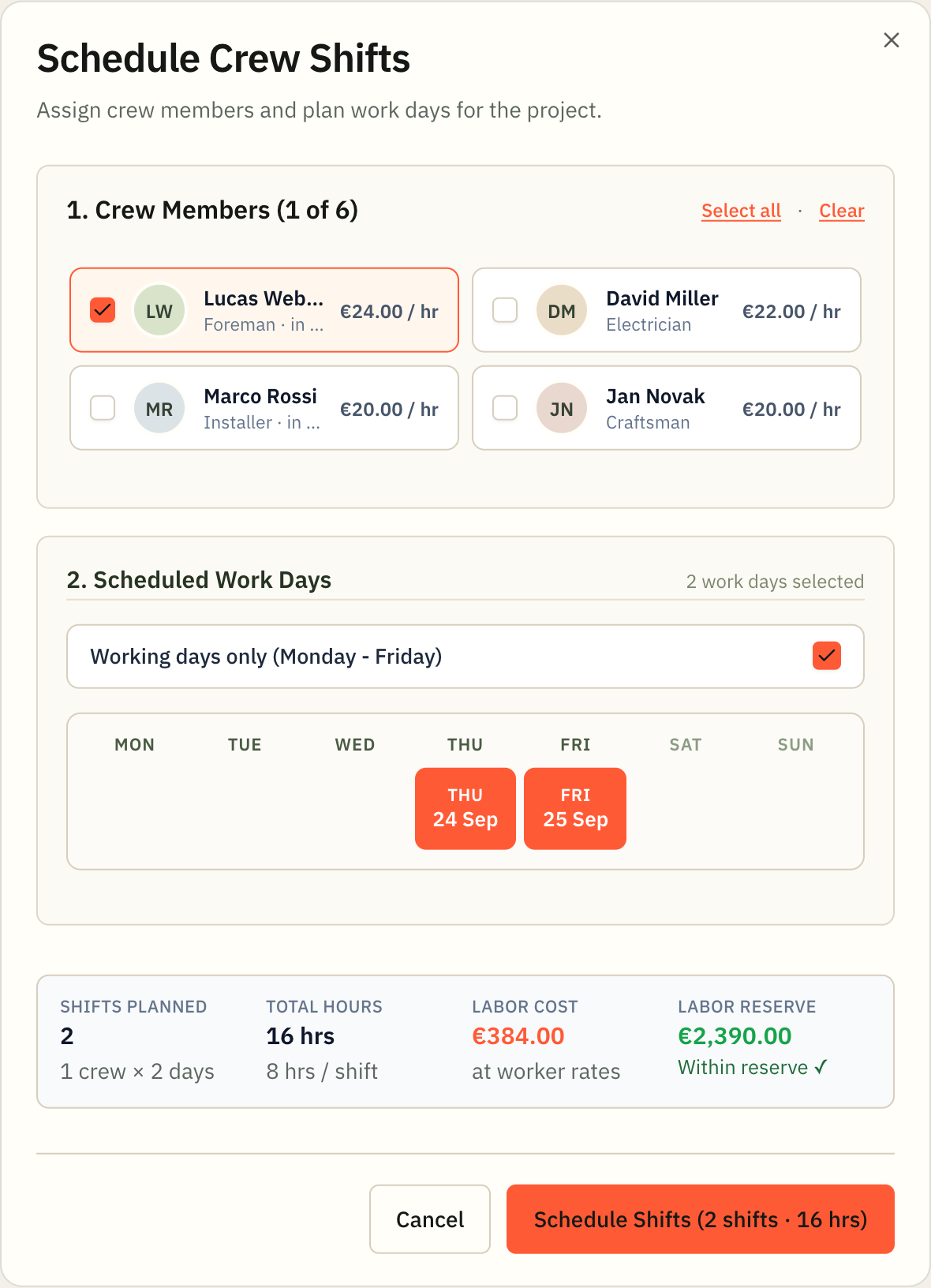Click the Cancel button
931x1288 pixels.
coord(430,1219)
